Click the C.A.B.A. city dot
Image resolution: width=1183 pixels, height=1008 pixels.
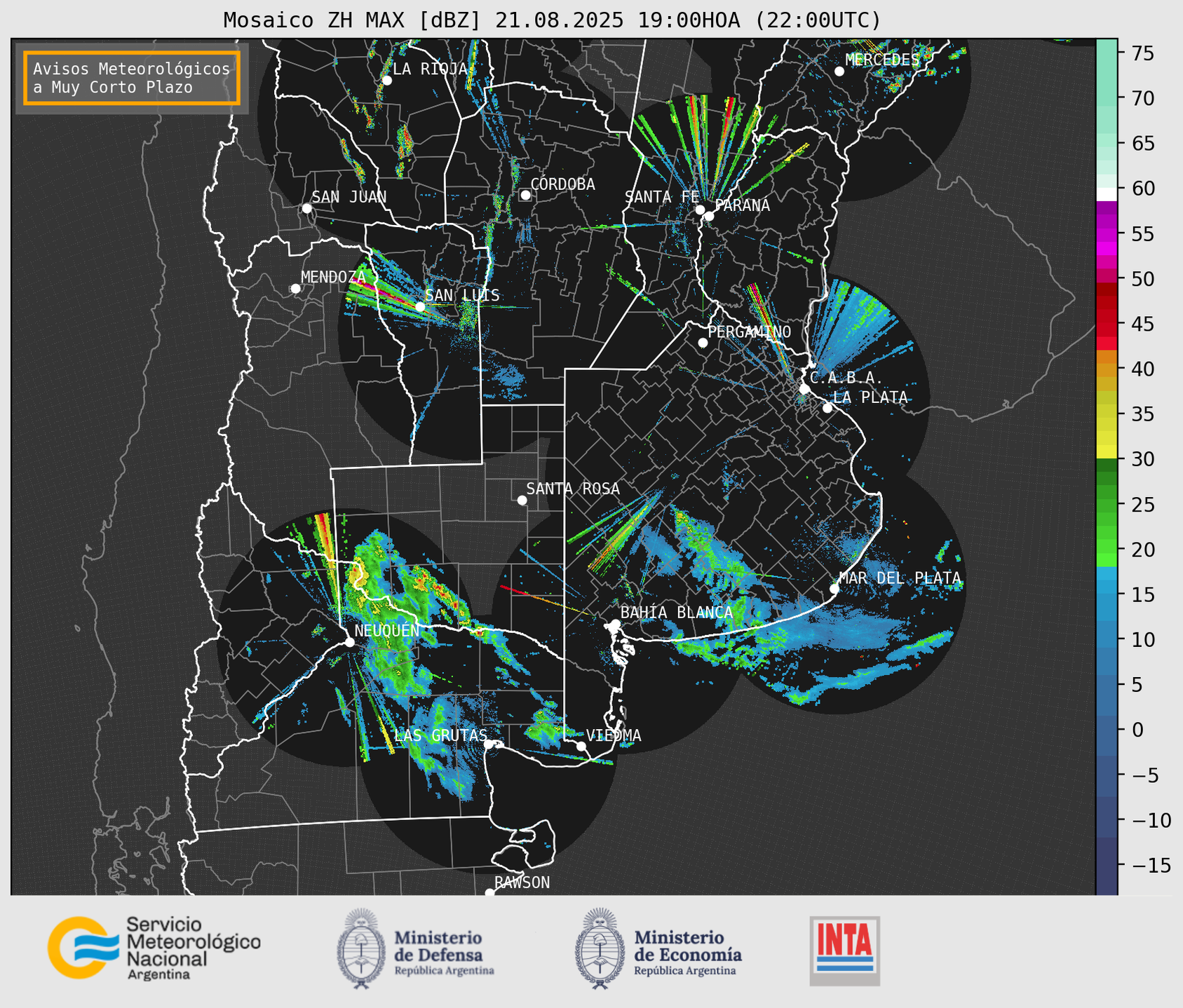coord(804,389)
